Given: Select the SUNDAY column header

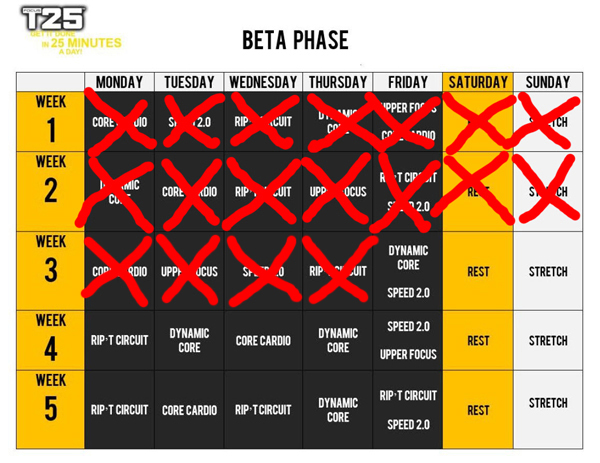Looking at the screenshot, I should tap(548, 82).
